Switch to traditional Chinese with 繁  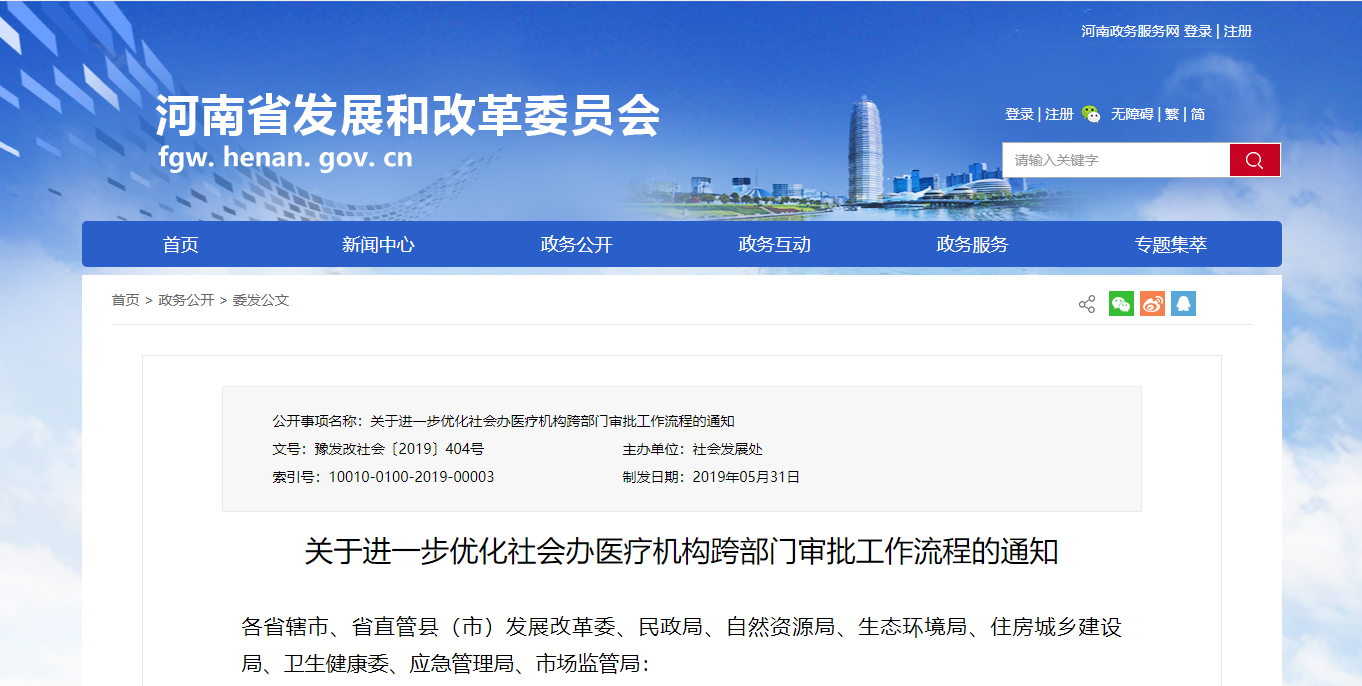[1171, 114]
